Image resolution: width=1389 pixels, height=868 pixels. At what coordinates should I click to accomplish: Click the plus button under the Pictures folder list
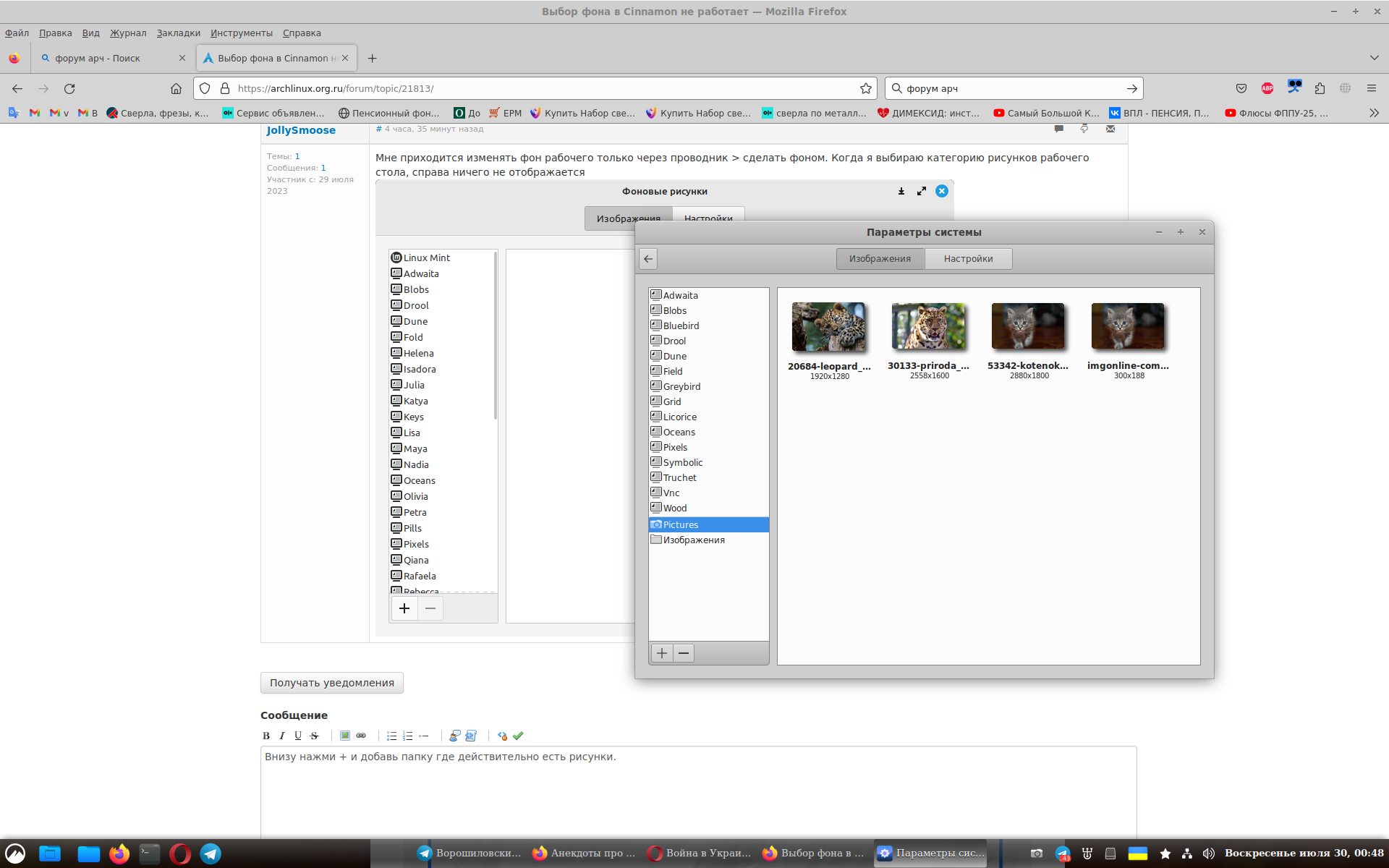(662, 653)
